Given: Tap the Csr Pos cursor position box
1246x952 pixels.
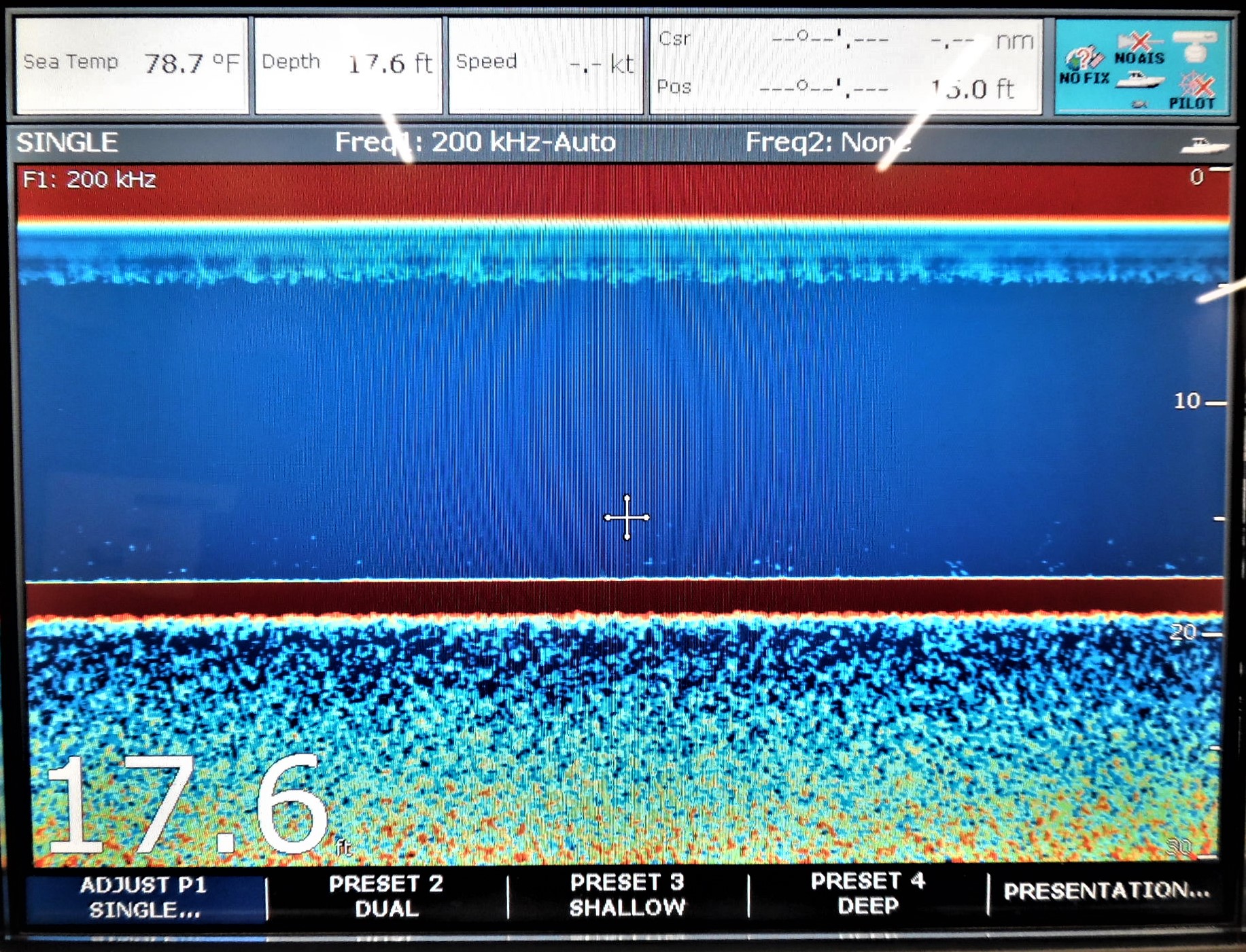Looking at the screenshot, I should tap(846, 65).
